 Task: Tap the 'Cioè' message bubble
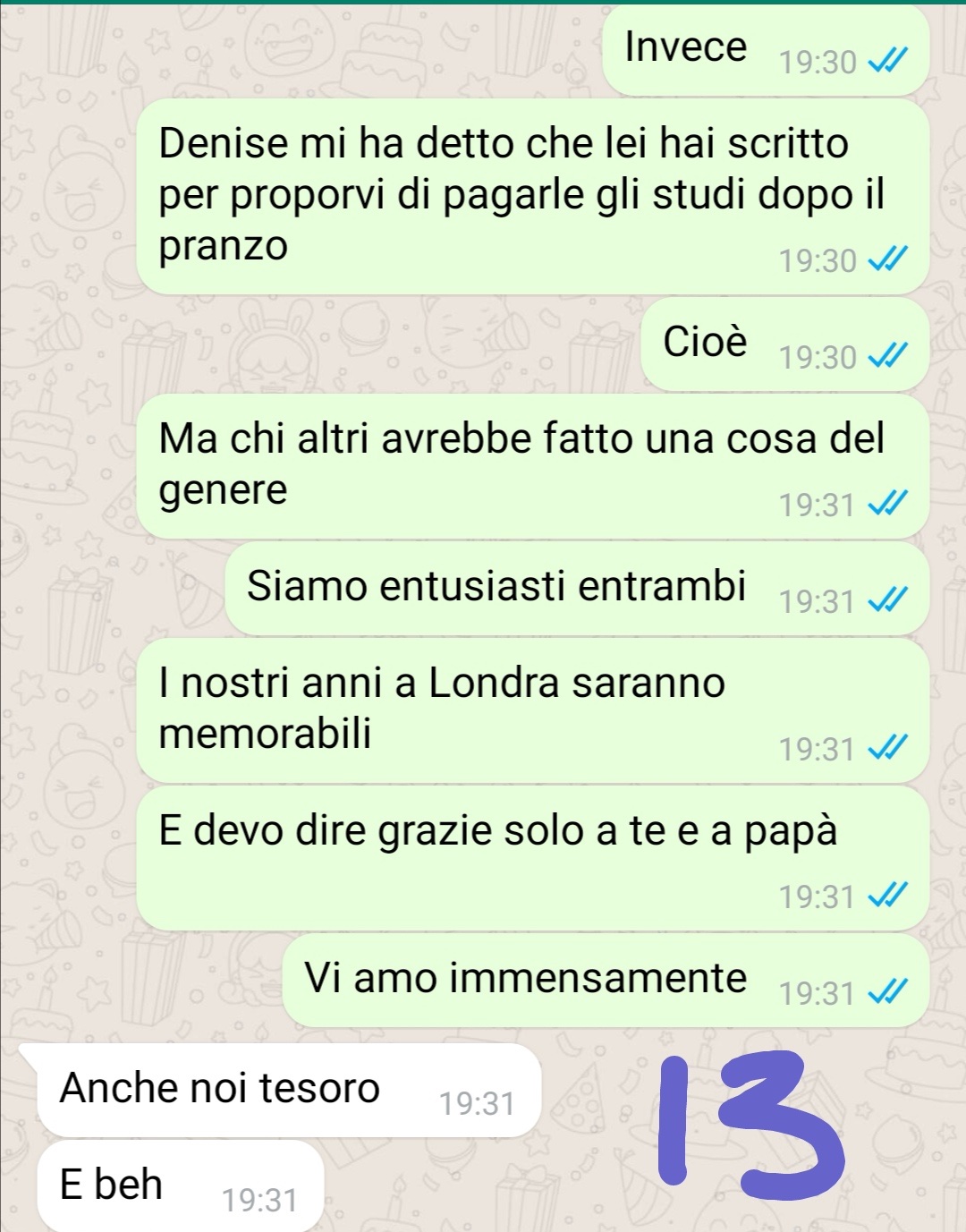785,344
